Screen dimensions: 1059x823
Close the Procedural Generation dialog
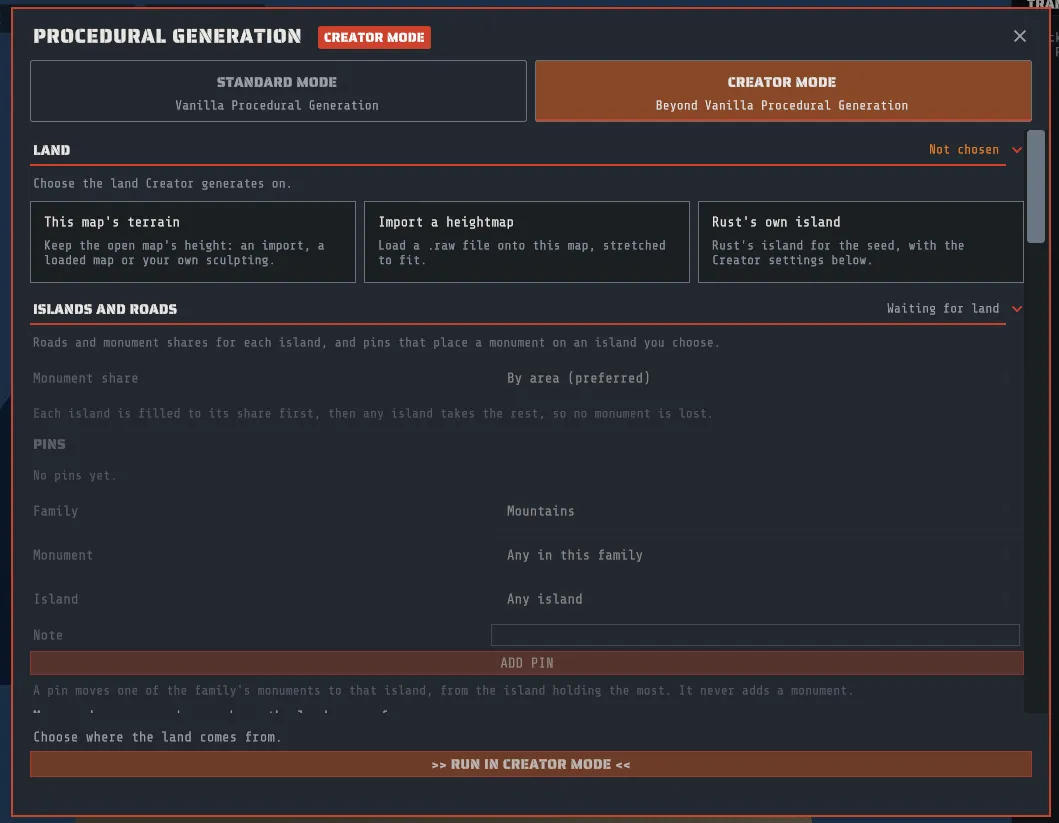point(1019,36)
